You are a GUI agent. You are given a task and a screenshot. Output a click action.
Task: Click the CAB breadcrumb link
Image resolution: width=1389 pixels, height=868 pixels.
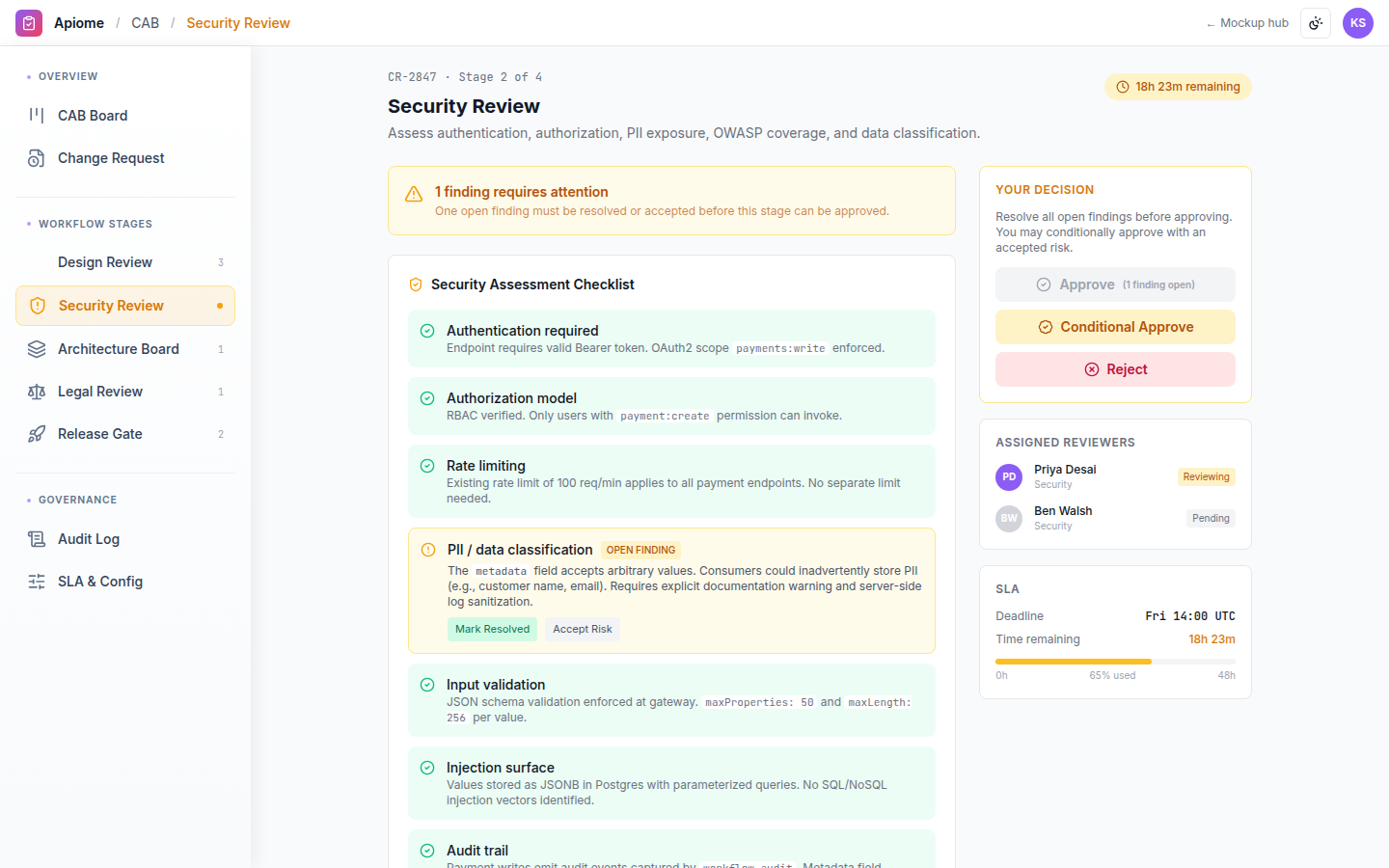[x=146, y=23]
